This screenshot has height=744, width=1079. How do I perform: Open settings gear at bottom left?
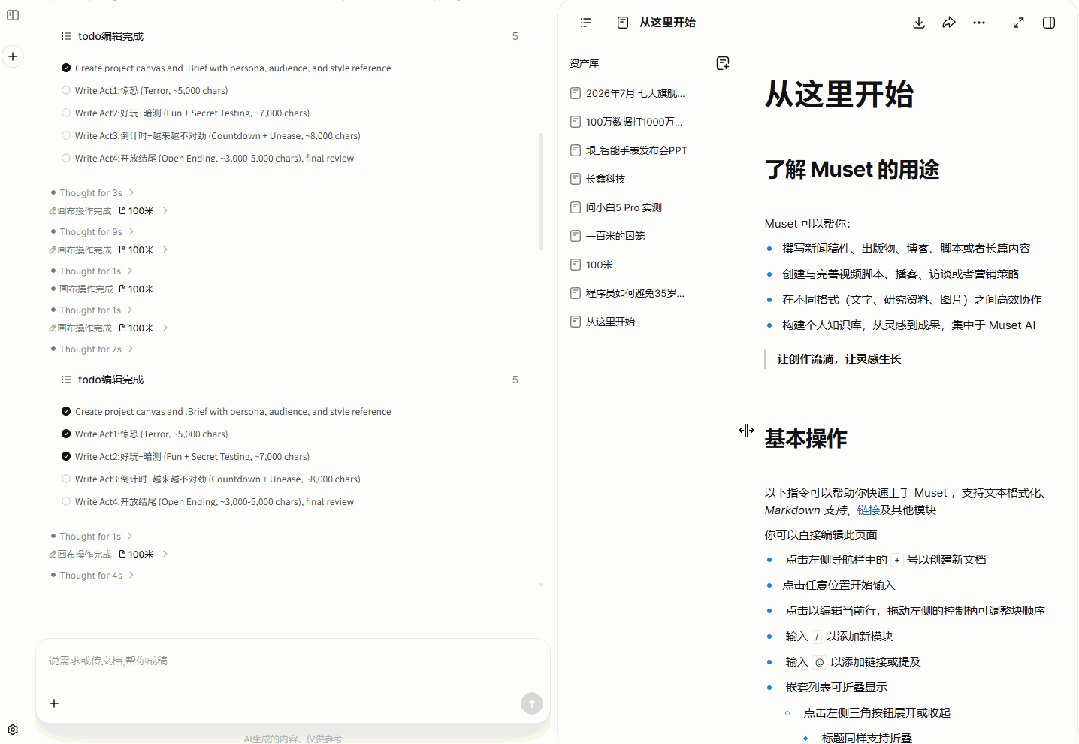[x=13, y=730]
